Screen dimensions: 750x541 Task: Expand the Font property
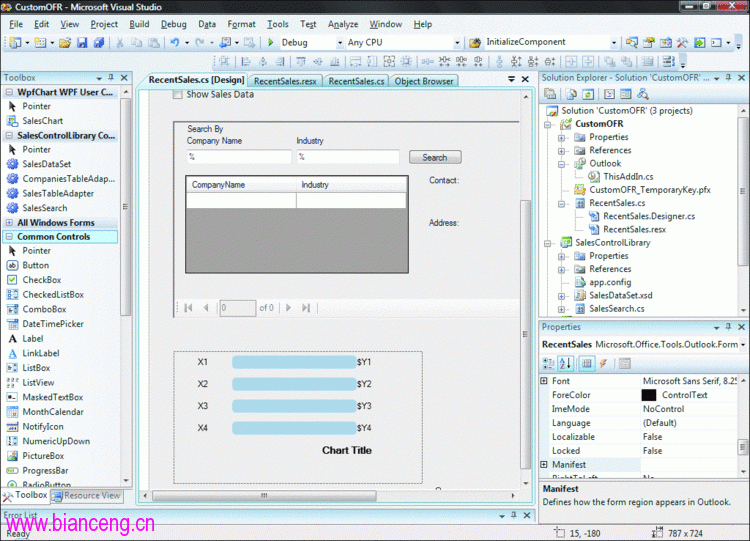coord(544,381)
